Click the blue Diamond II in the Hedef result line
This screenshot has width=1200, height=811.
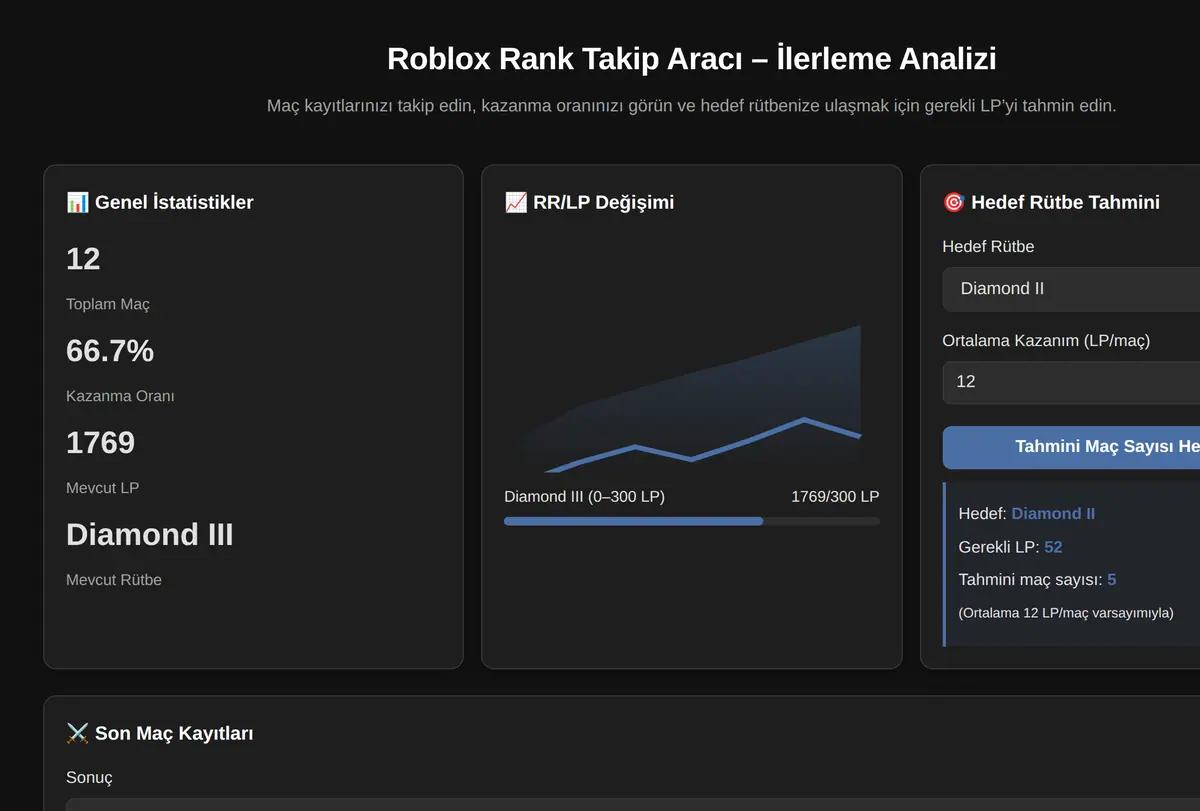click(1053, 514)
